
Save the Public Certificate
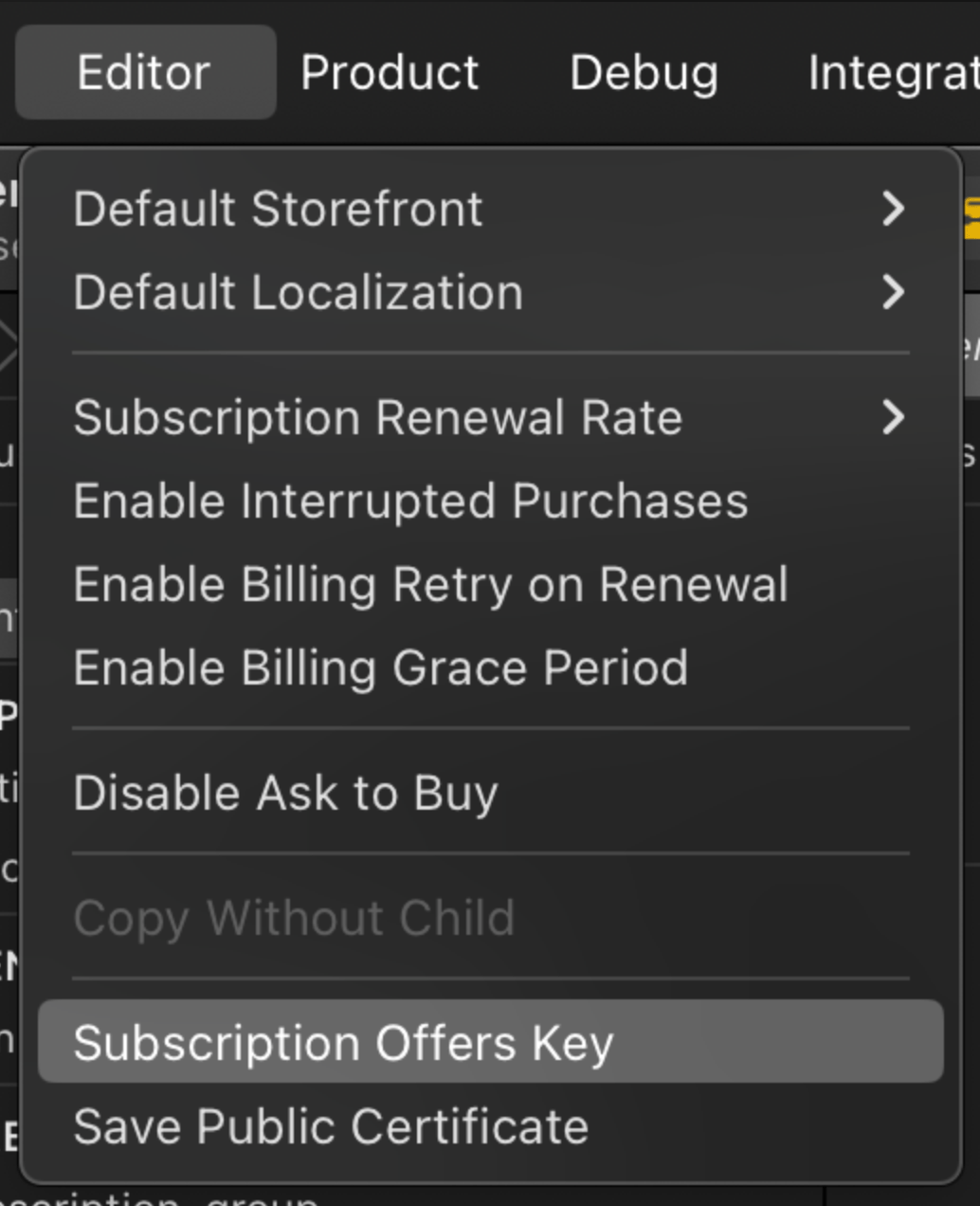(331, 1126)
